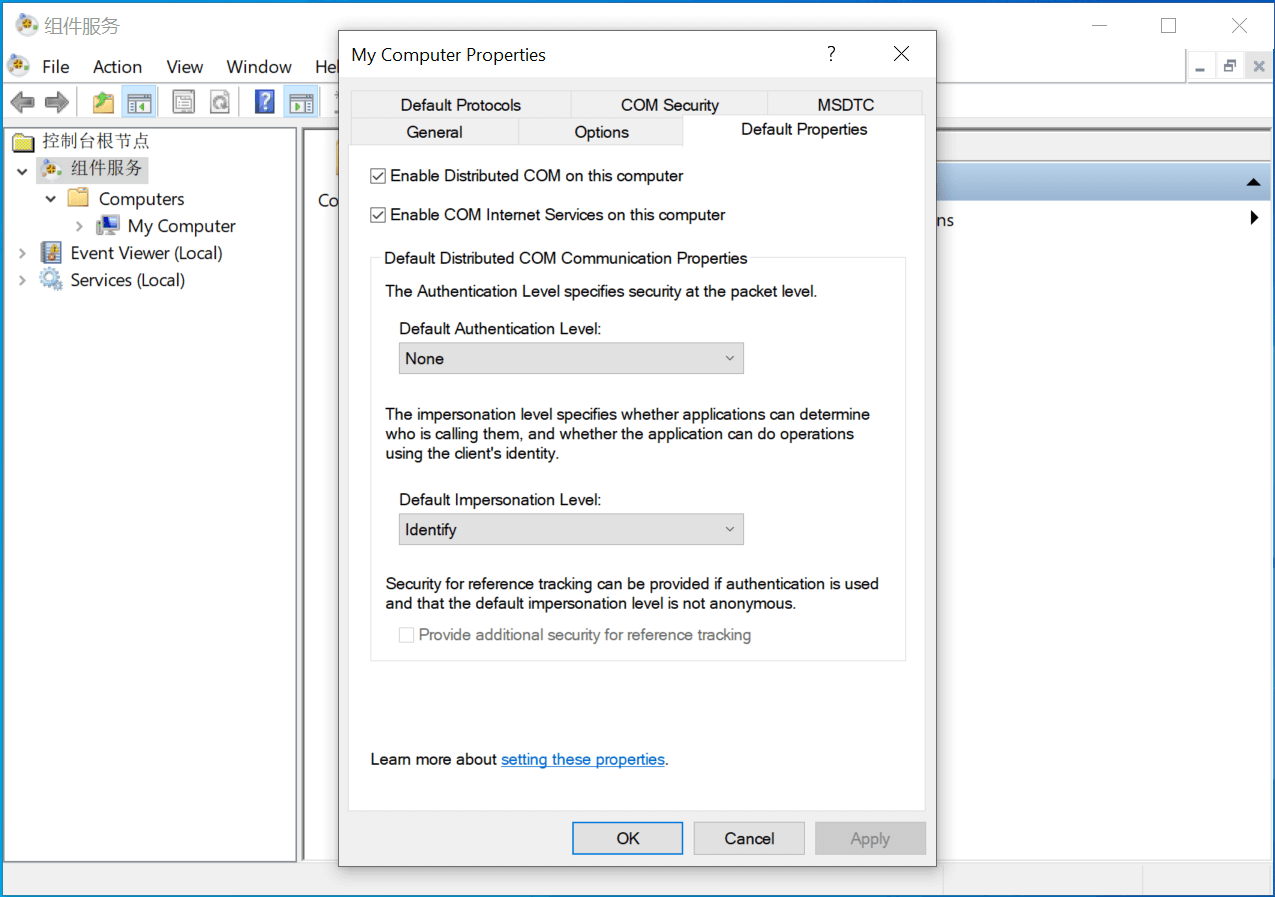The width and height of the screenshot is (1275, 897).
Task: Uncheck Enable Distributed COM on this computer
Action: tap(378, 176)
